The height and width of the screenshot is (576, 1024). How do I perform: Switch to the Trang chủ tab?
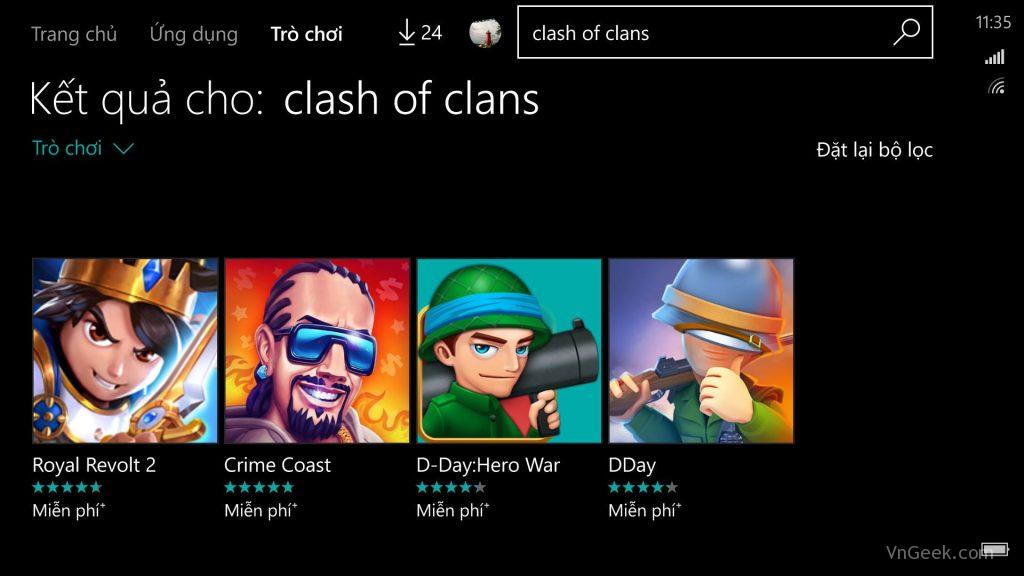[74, 33]
